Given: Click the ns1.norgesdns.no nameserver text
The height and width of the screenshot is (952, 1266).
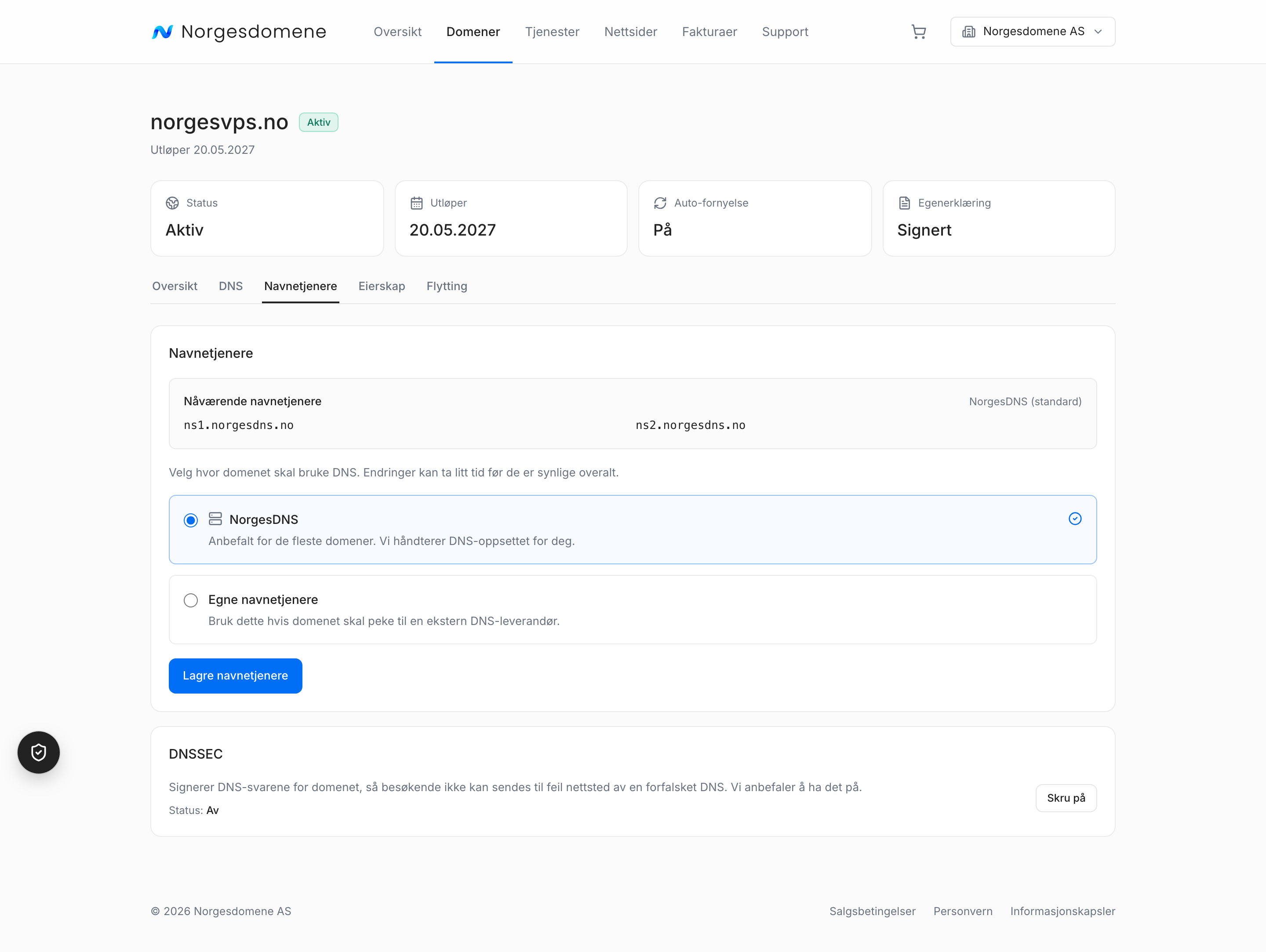Looking at the screenshot, I should click(x=239, y=425).
